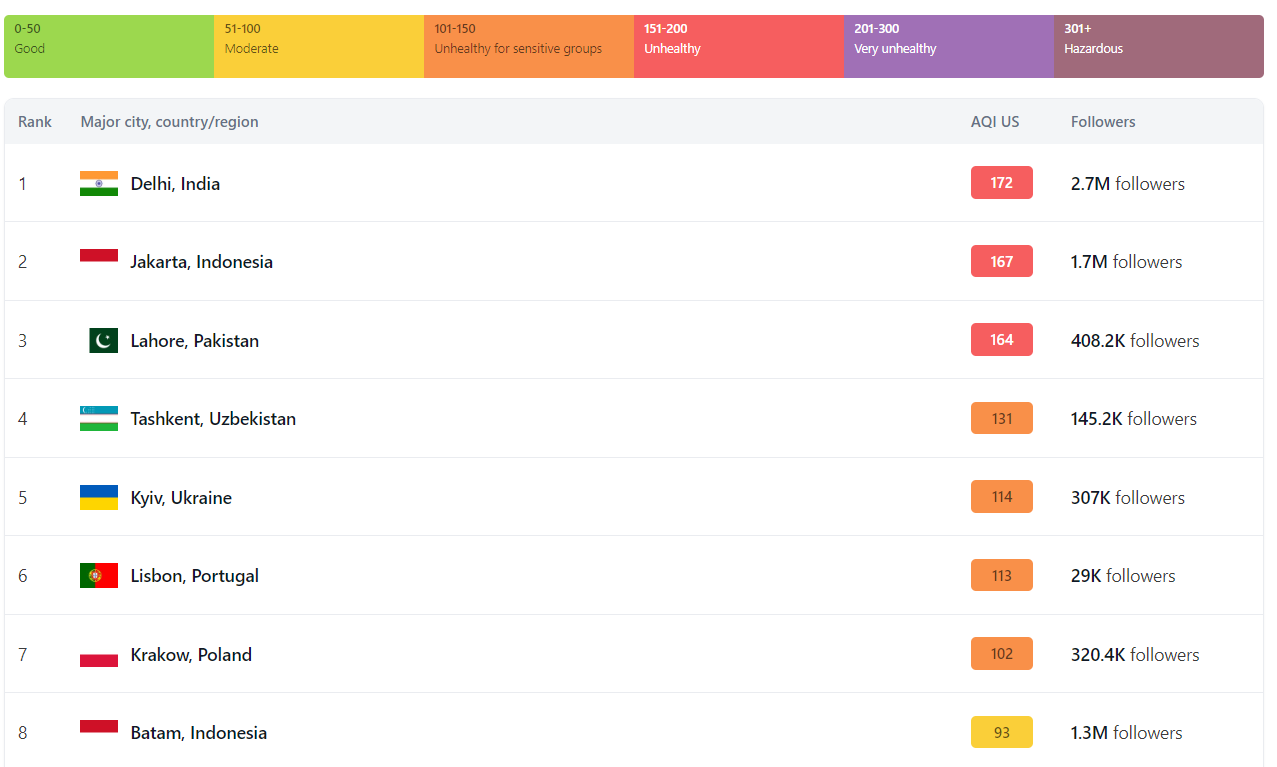Screen dimensions: 1277x767
Task: Click the Followers column header
Action: point(1103,122)
